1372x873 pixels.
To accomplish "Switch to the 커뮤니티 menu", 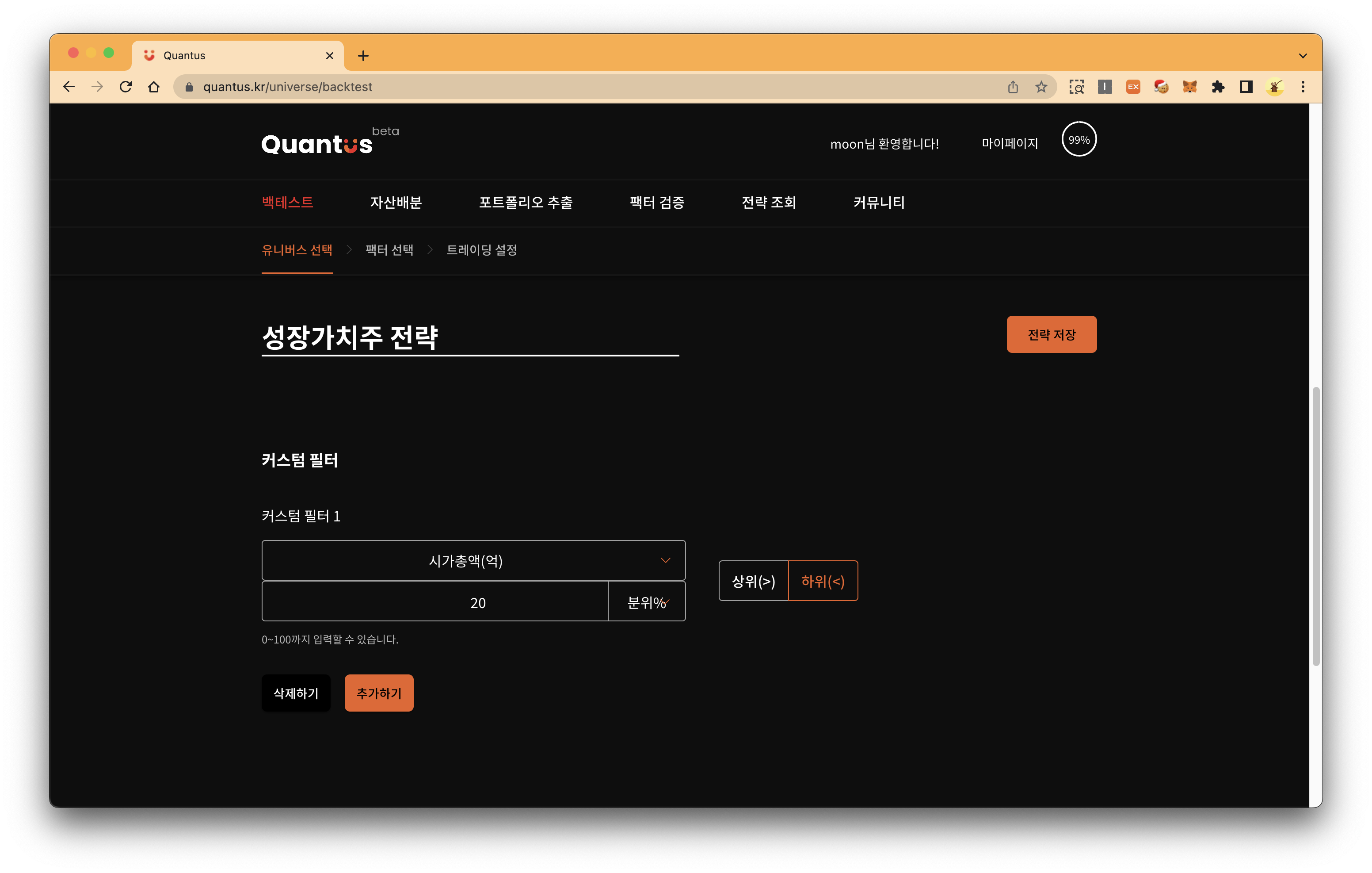I will 879,203.
